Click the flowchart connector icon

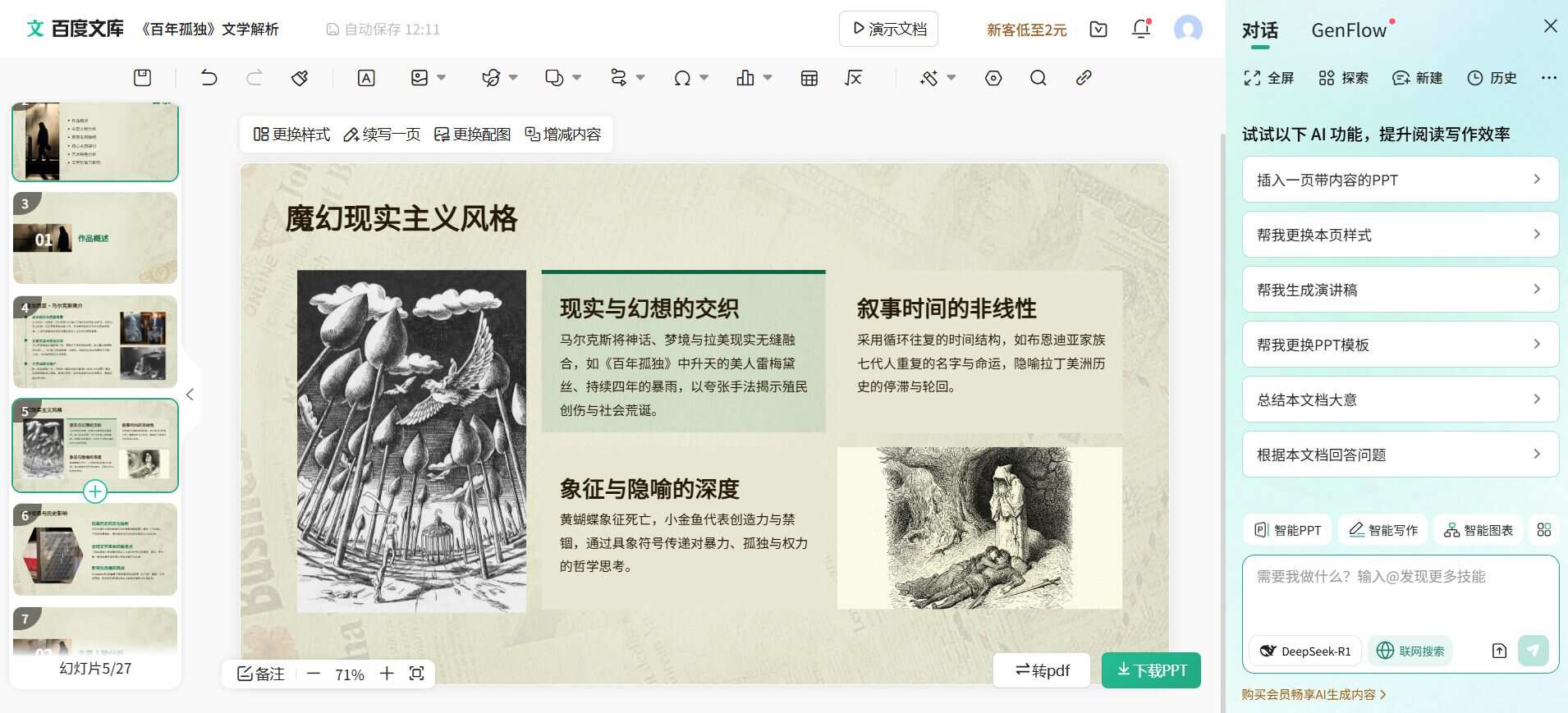pyautogui.click(x=618, y=78)
